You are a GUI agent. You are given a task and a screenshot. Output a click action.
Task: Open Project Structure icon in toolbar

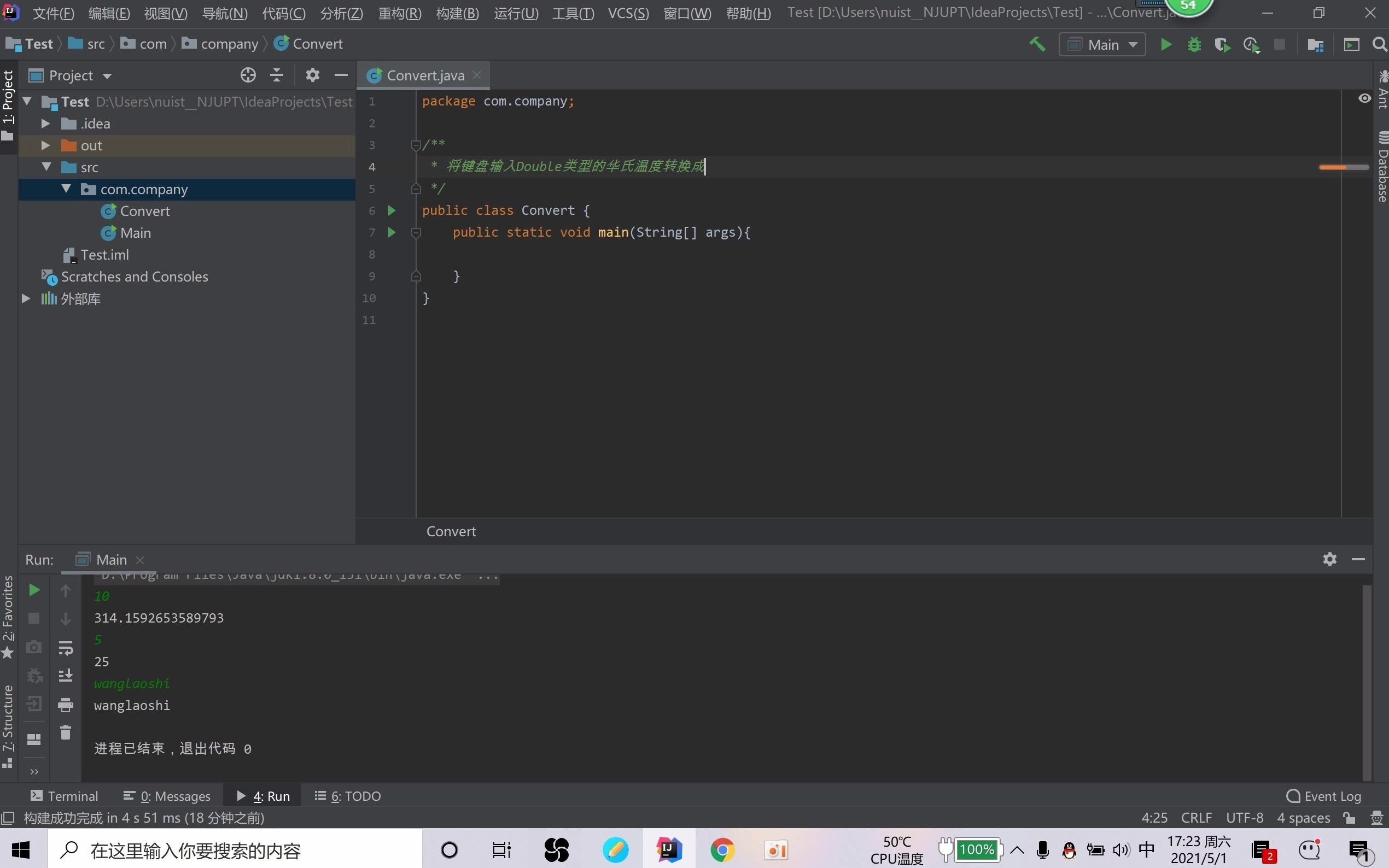(1316, 44)
